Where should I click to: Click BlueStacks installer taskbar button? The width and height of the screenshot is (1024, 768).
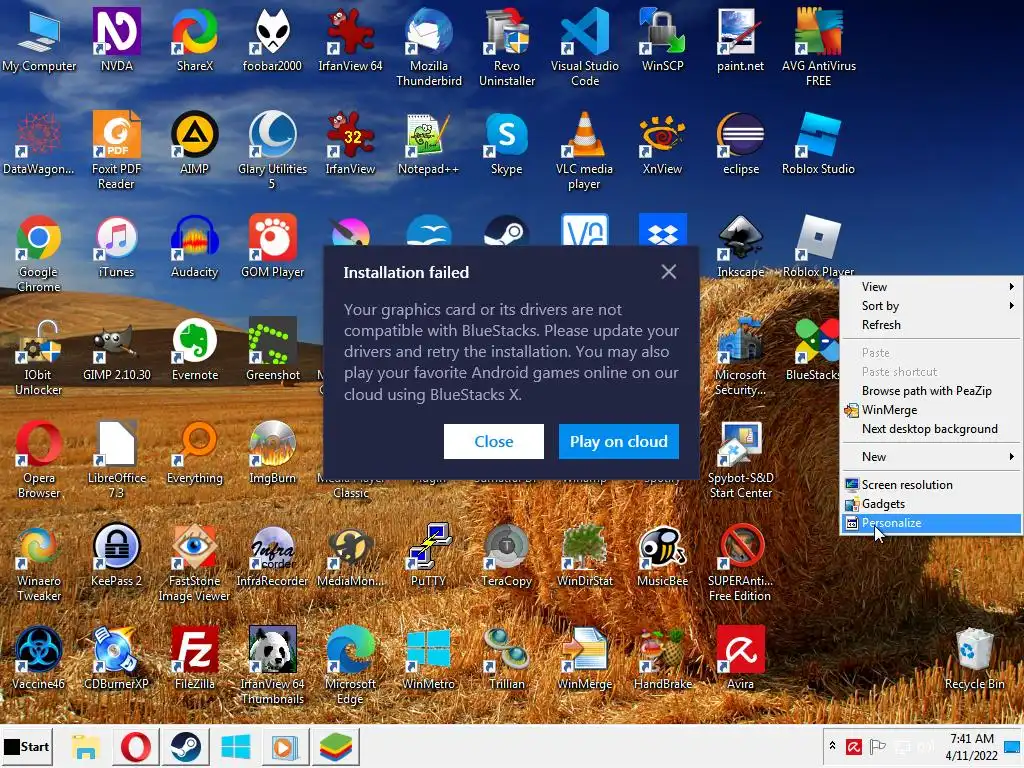point(336,746)
